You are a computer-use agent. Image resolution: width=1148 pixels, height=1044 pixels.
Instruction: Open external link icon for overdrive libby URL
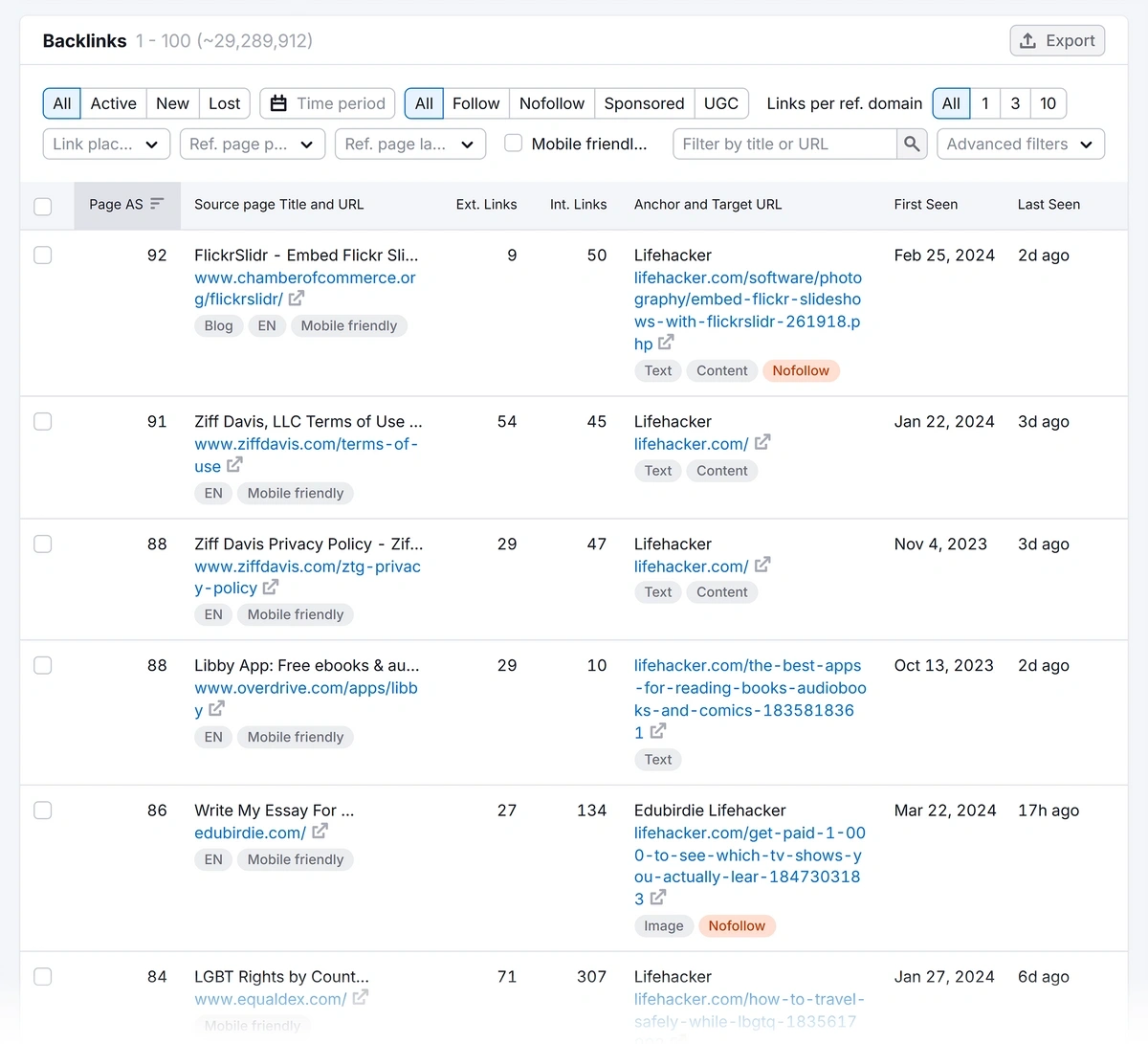[x=217, y=709]
